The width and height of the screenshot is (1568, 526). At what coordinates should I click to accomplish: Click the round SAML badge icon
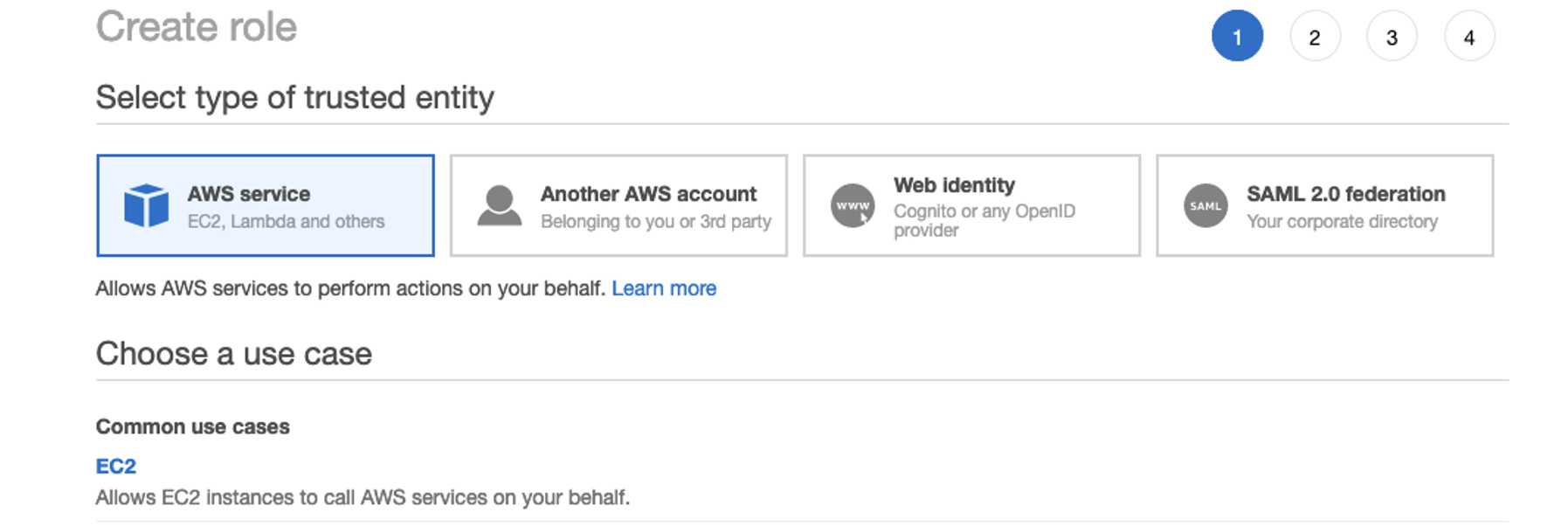click(x=1205, y=206)
